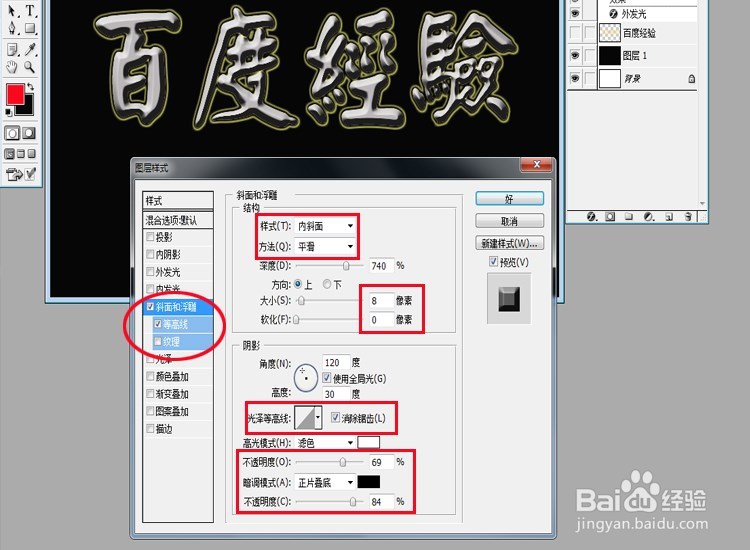The width and height of the screenshot is (750, 550).
Task: Select the Eyedropper tool
Action: tap(30, 49)
